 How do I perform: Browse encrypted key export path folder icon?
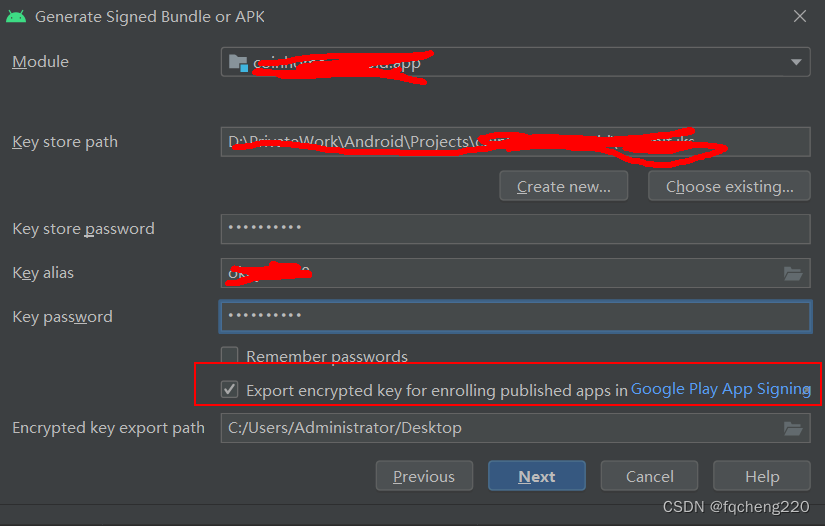(x=793, y=429)
